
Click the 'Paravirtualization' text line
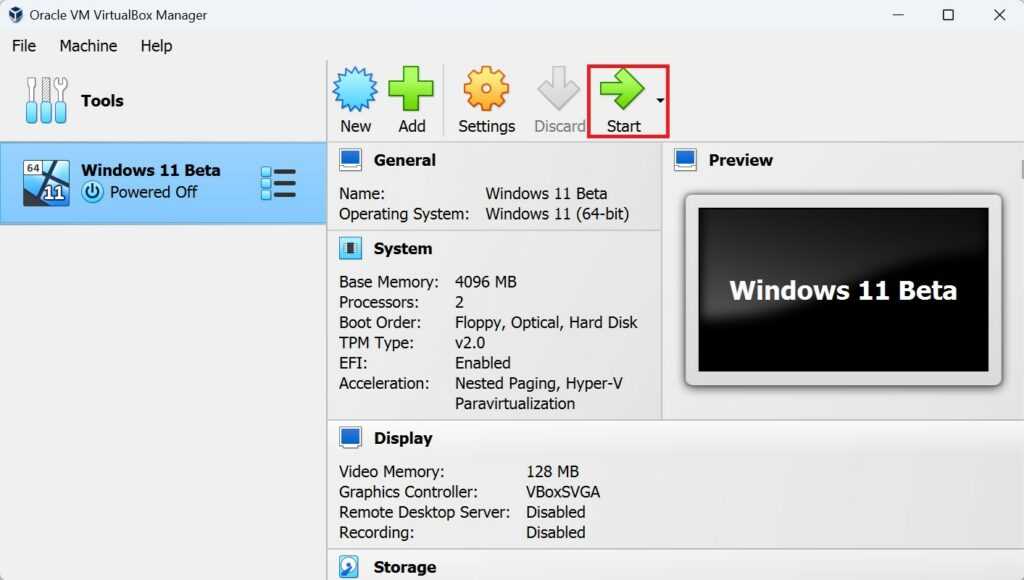point(515,404)
